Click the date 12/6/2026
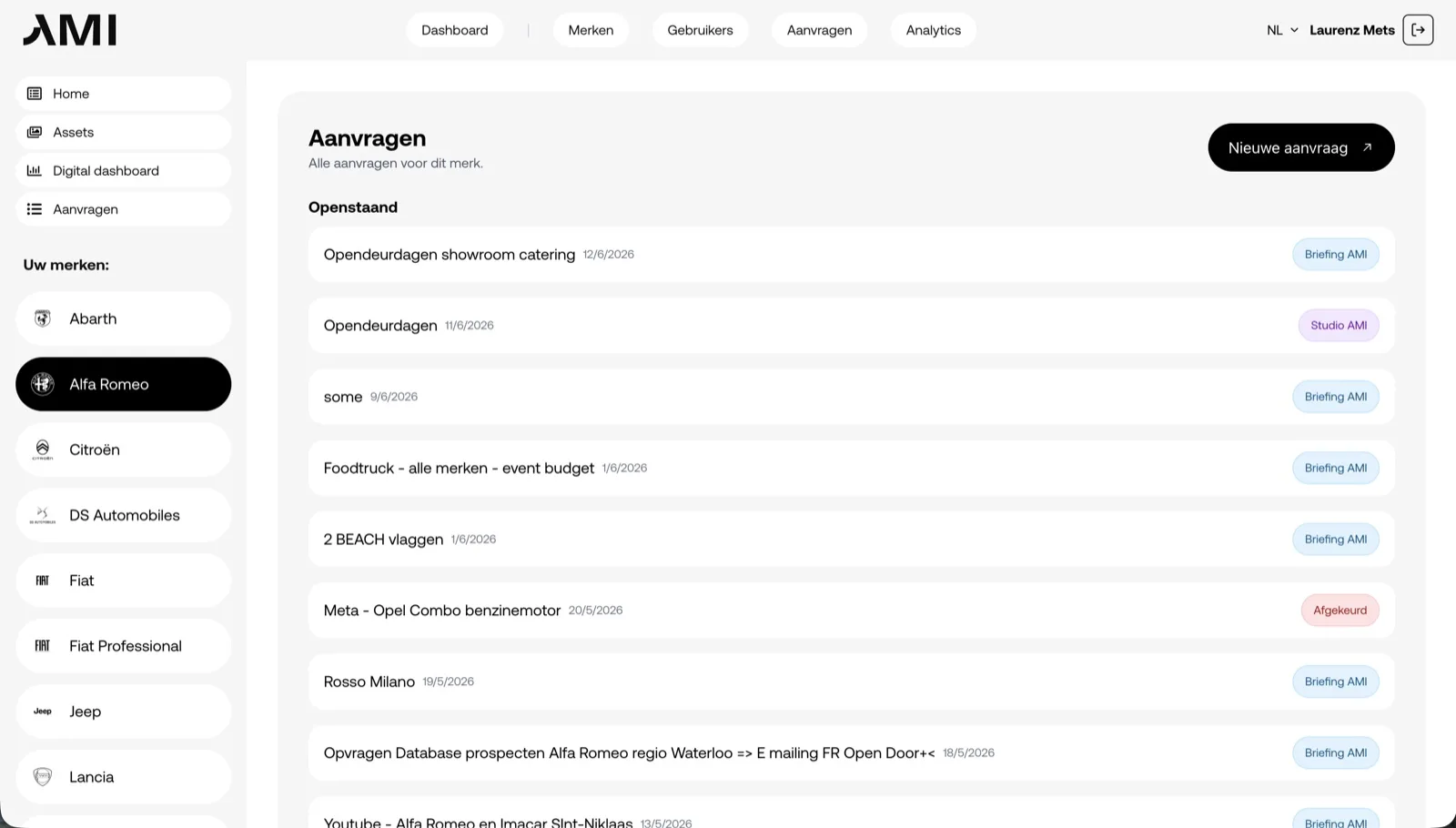The height and width of the screenshot is (828, 1456). point(609,255)
